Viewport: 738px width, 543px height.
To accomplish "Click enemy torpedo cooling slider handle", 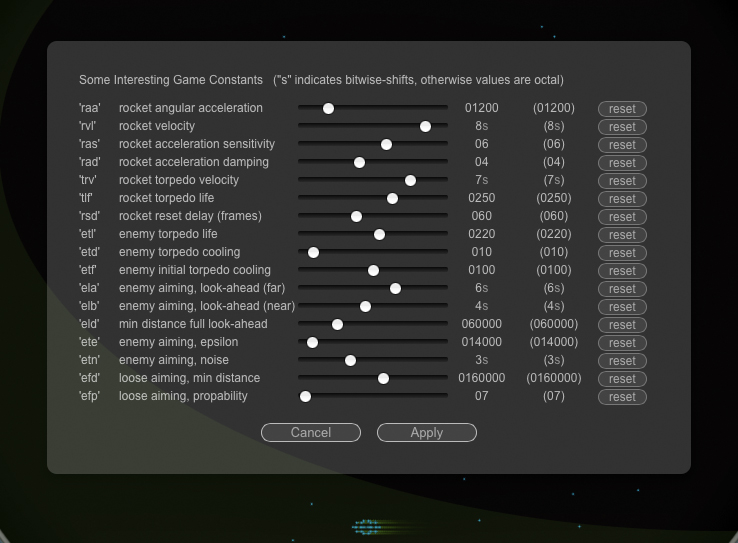I will pyautogui.click(x=313, y=253).
